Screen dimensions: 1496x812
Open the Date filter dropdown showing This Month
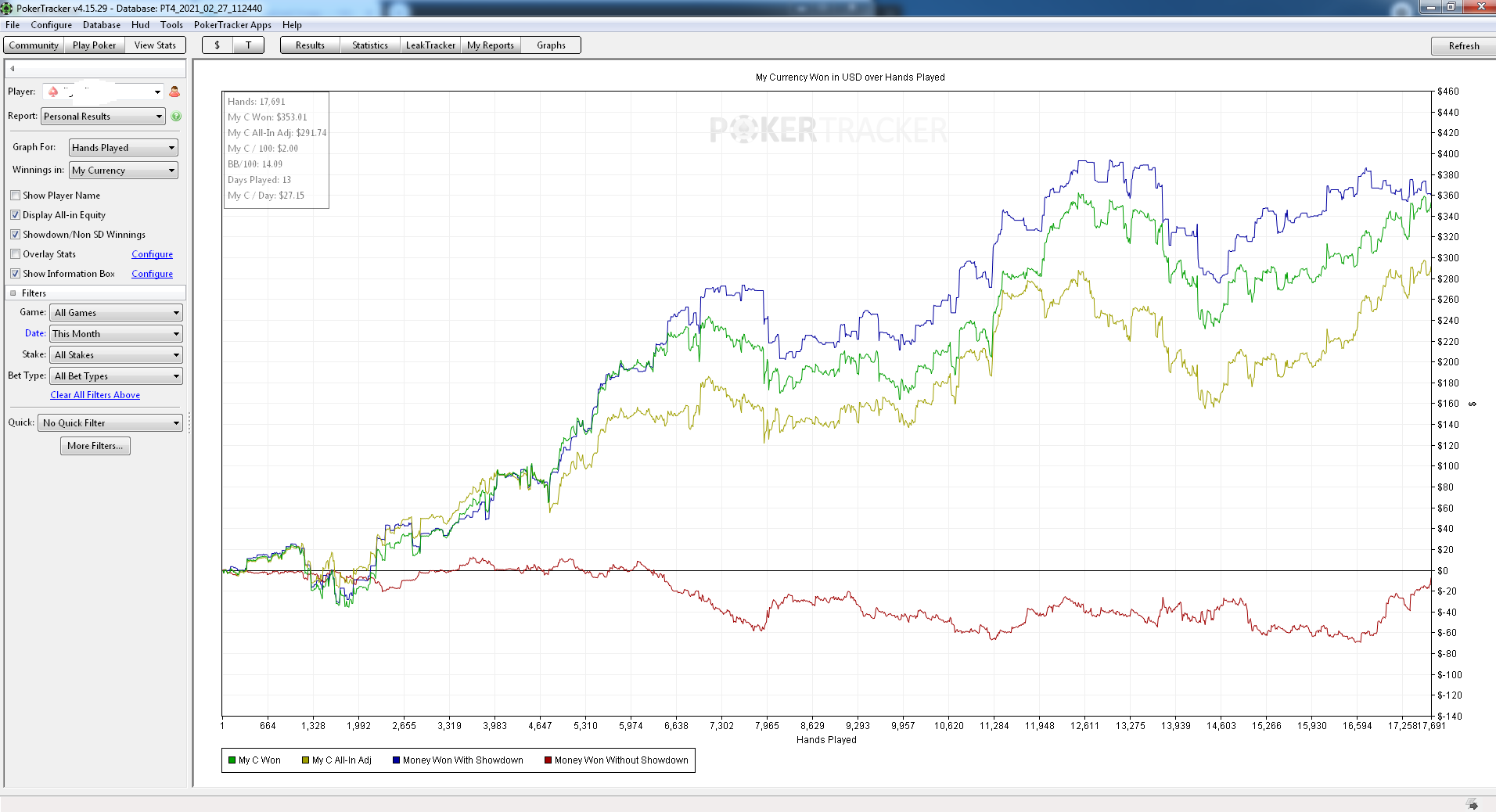click(116, 334)
